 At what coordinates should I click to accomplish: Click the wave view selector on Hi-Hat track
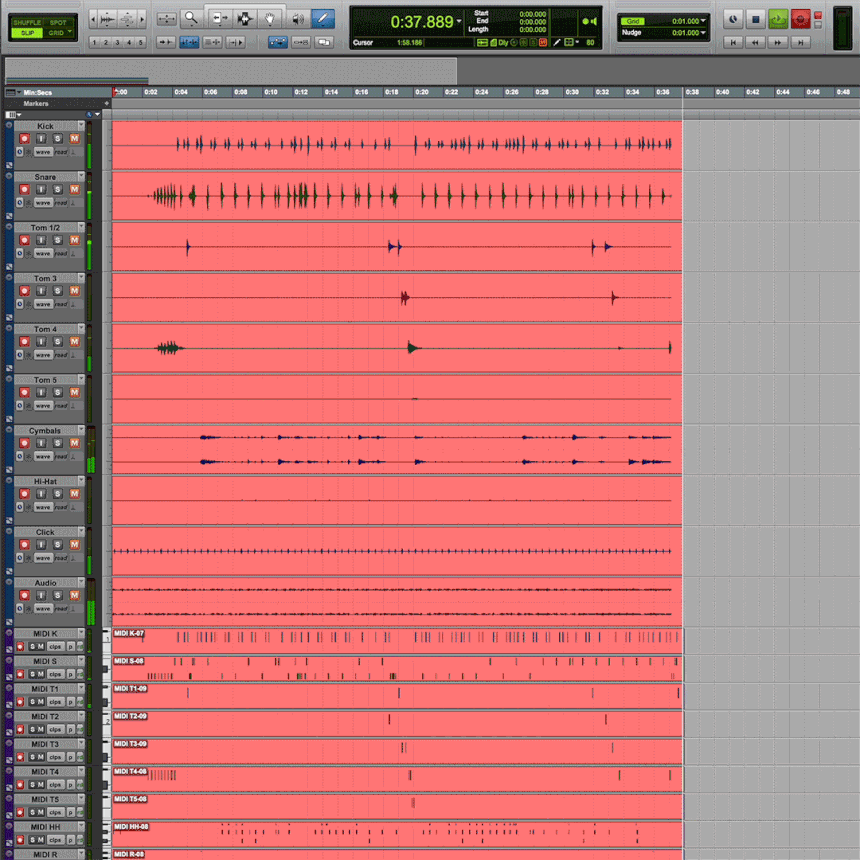pyautogui.click(x=44, y=506)
